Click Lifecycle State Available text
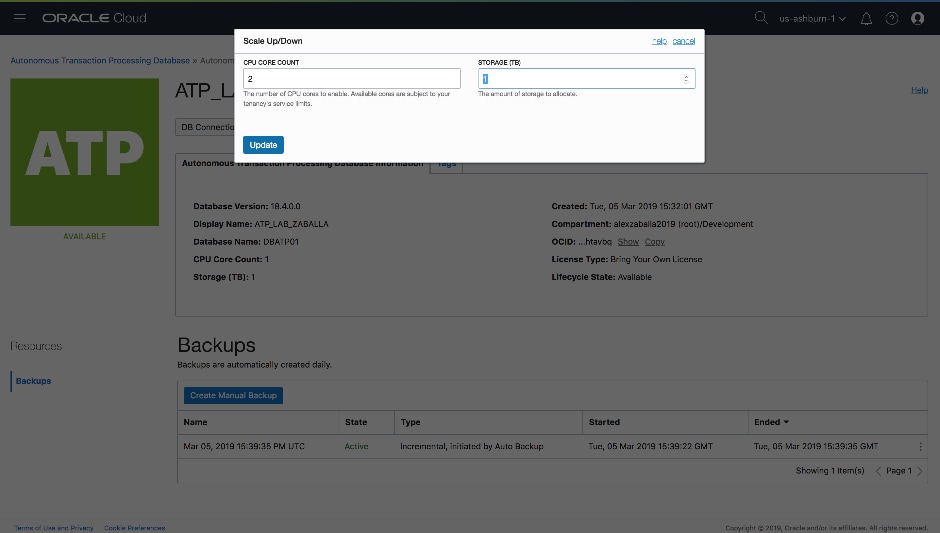 click(601, 277)
